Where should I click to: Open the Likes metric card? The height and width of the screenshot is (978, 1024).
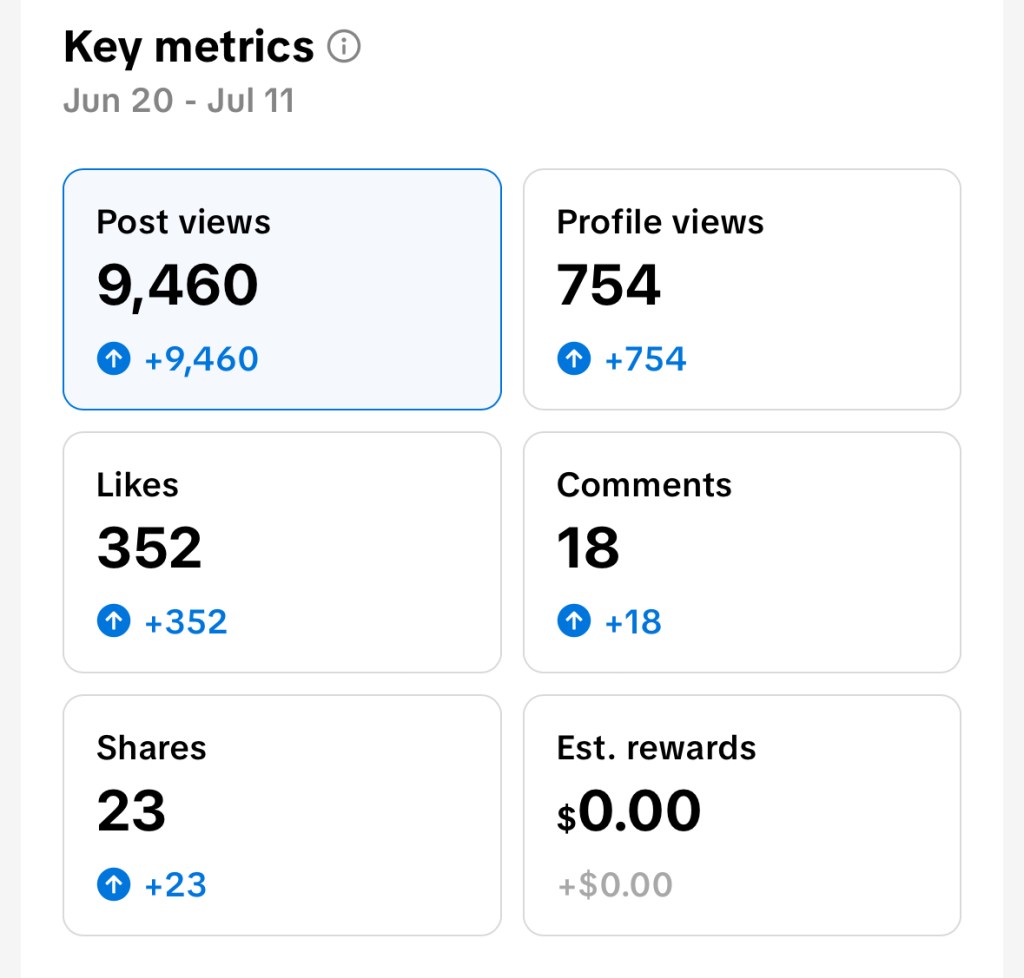pyautogui.click(x=282, y=552)
